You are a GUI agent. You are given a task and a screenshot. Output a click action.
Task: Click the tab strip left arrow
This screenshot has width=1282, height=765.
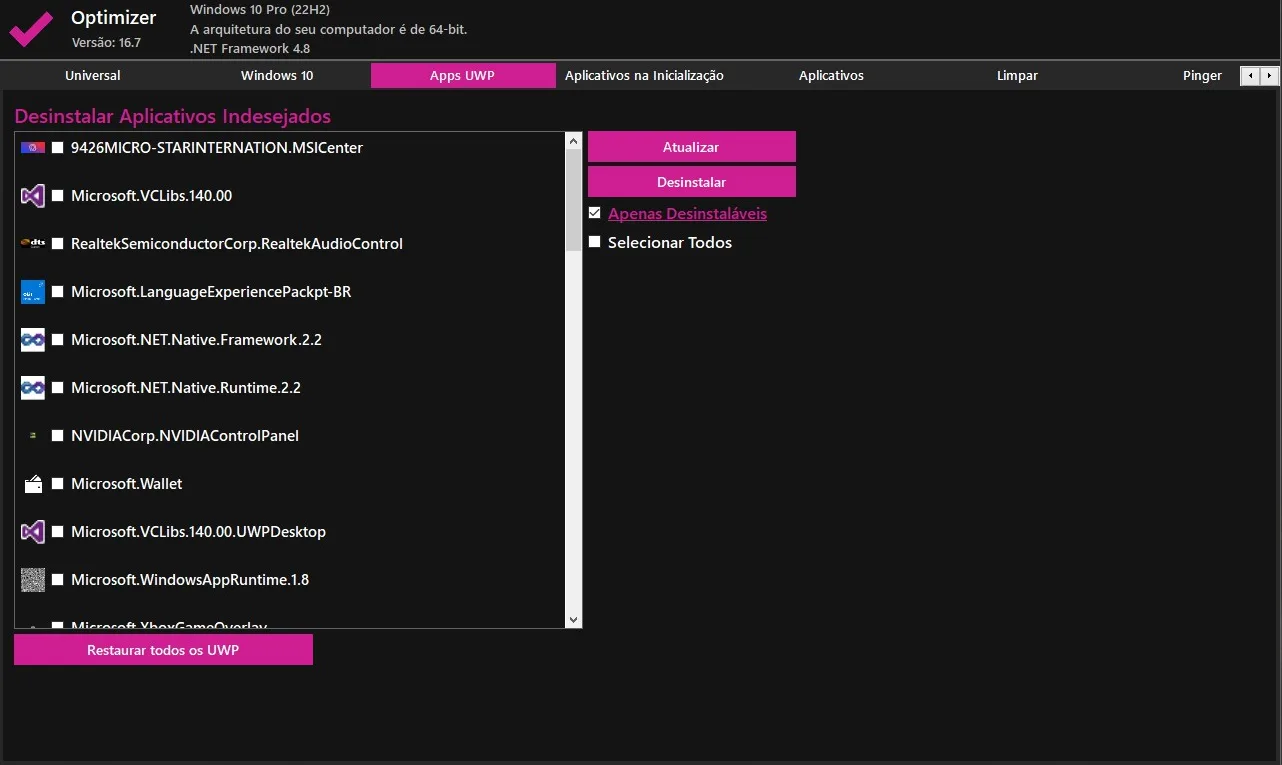1250,76
